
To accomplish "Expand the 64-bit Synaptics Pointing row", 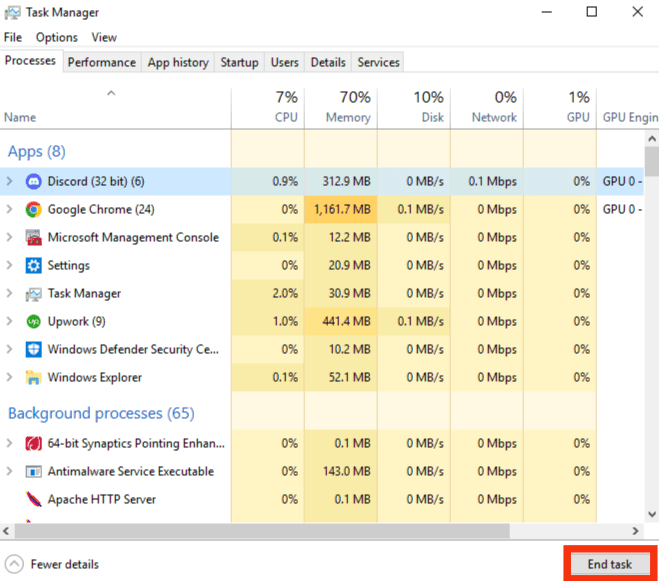I will click(9, 444).
